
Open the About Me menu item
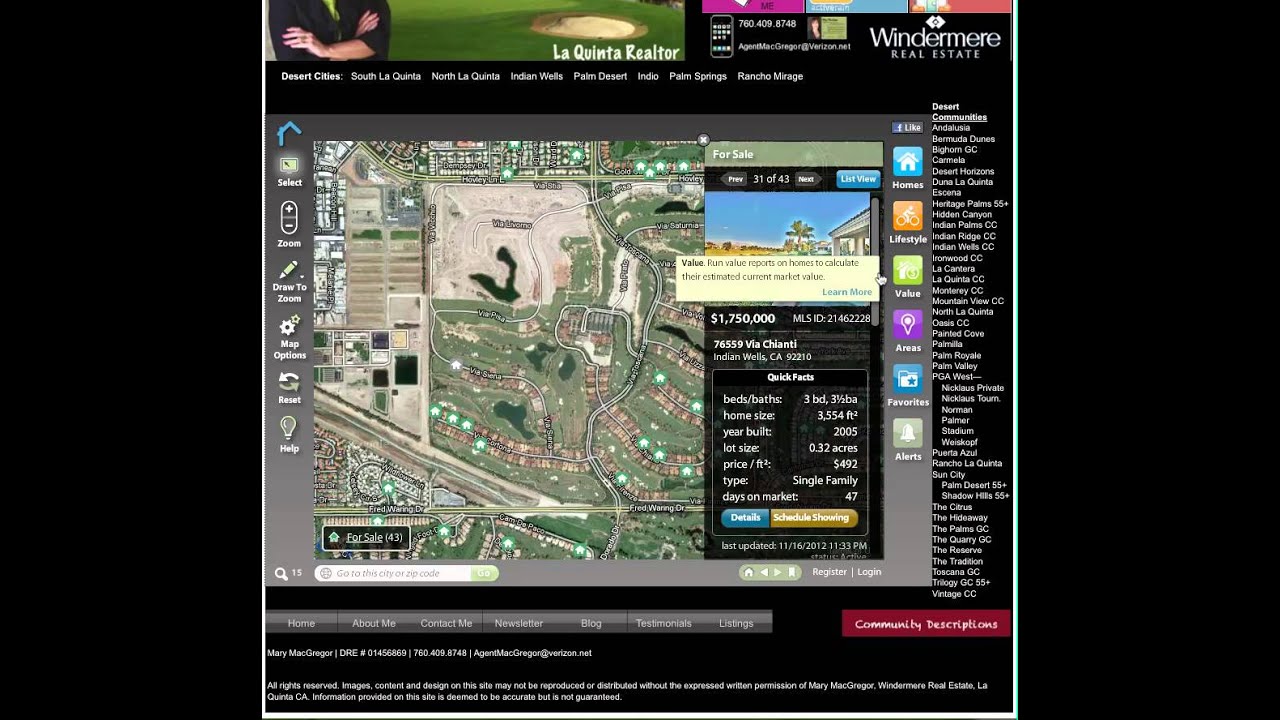tap(374, 623)
